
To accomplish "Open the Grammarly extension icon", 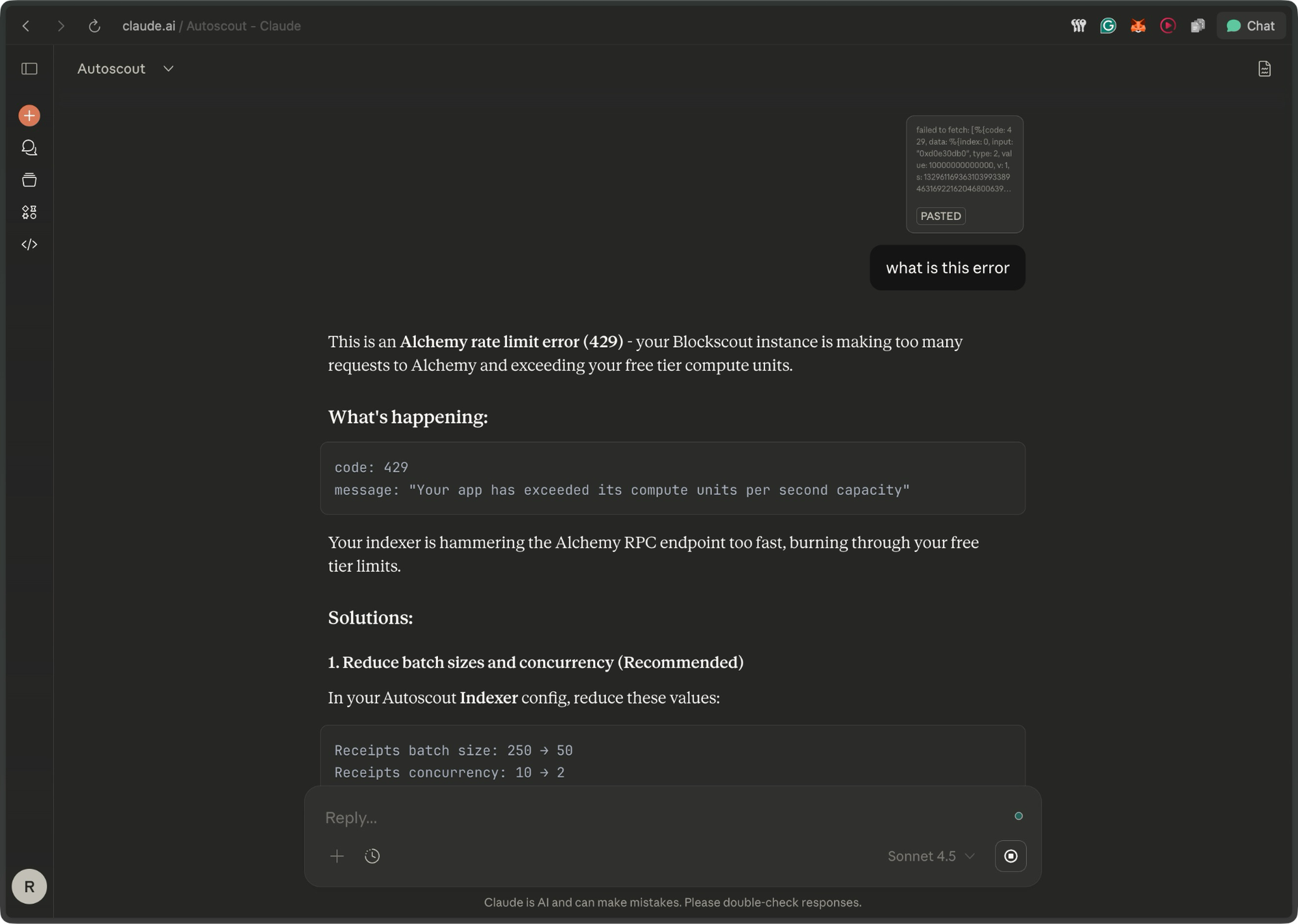I will click(x=1108, y=26).
